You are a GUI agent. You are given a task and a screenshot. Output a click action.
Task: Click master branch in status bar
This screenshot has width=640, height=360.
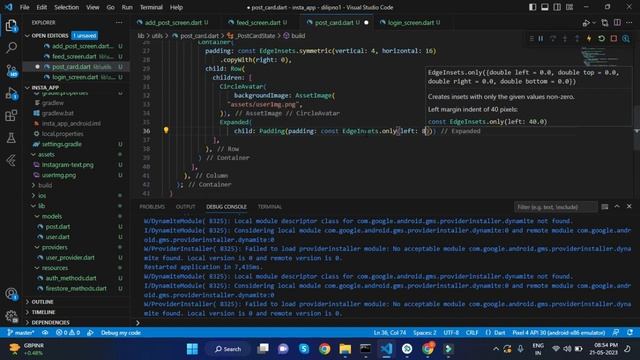[x=21, y=333]
